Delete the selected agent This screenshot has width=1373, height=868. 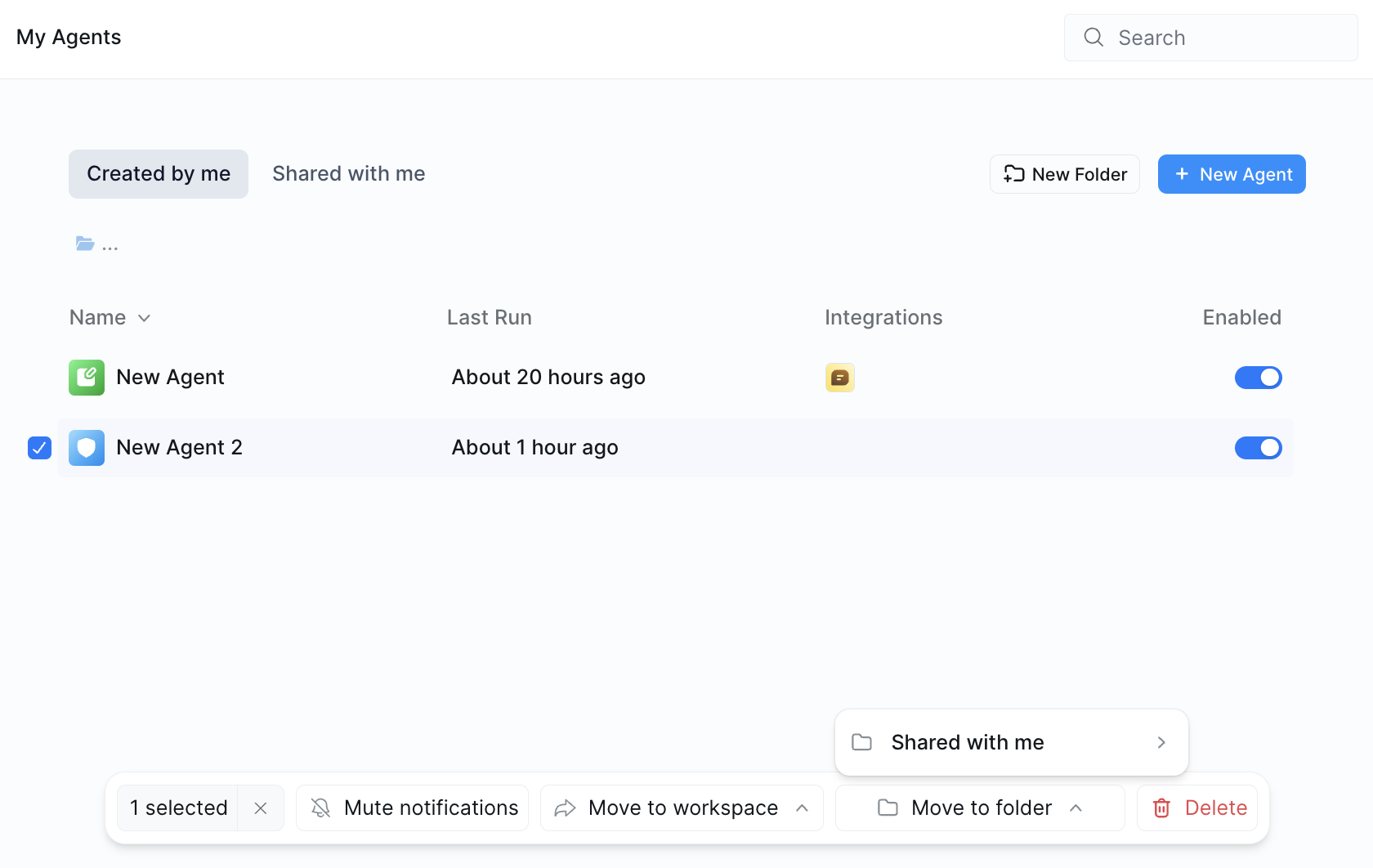point(1216,808)
